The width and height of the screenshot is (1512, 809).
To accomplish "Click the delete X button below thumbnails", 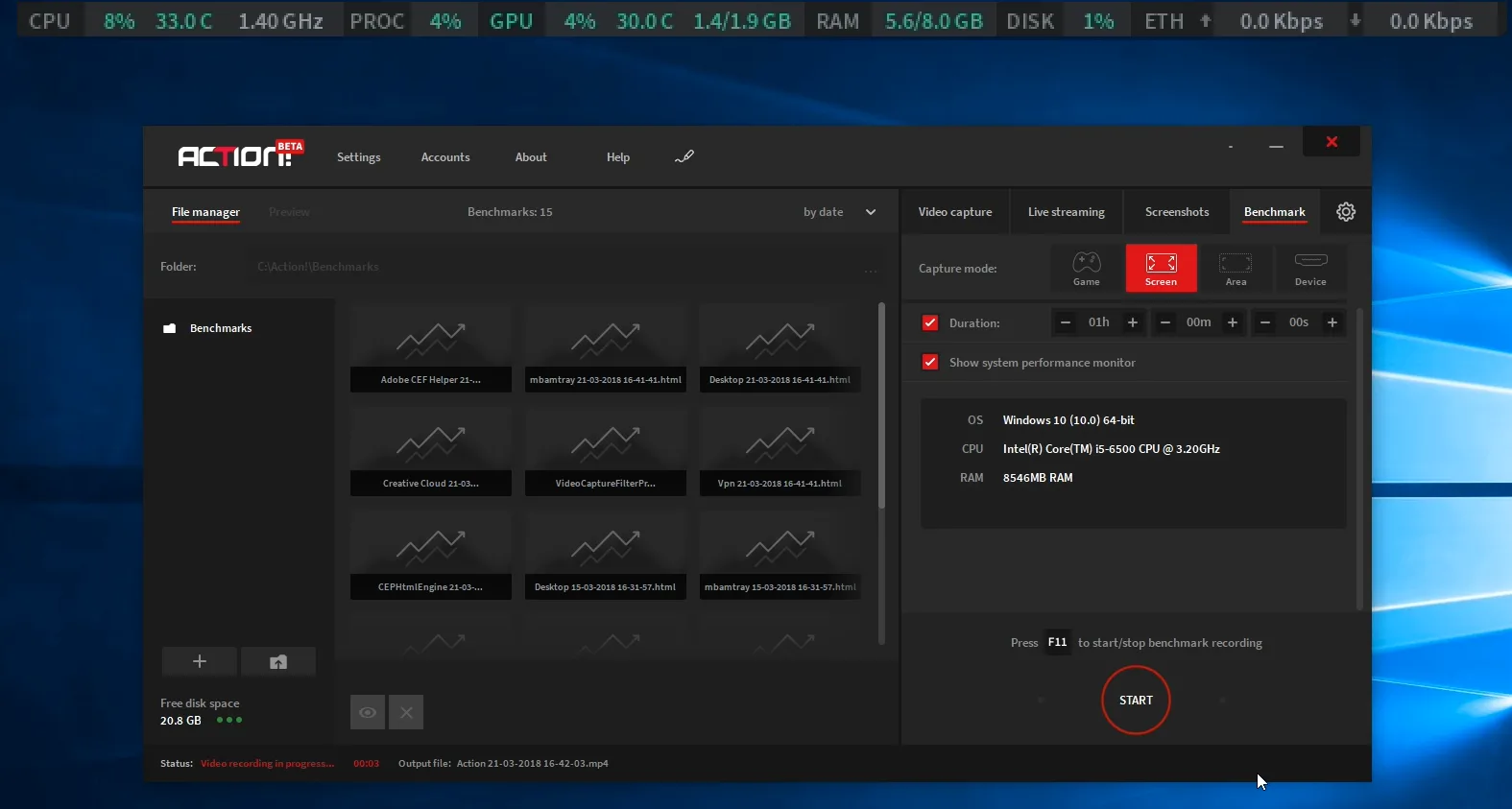I will click(406, 712).
